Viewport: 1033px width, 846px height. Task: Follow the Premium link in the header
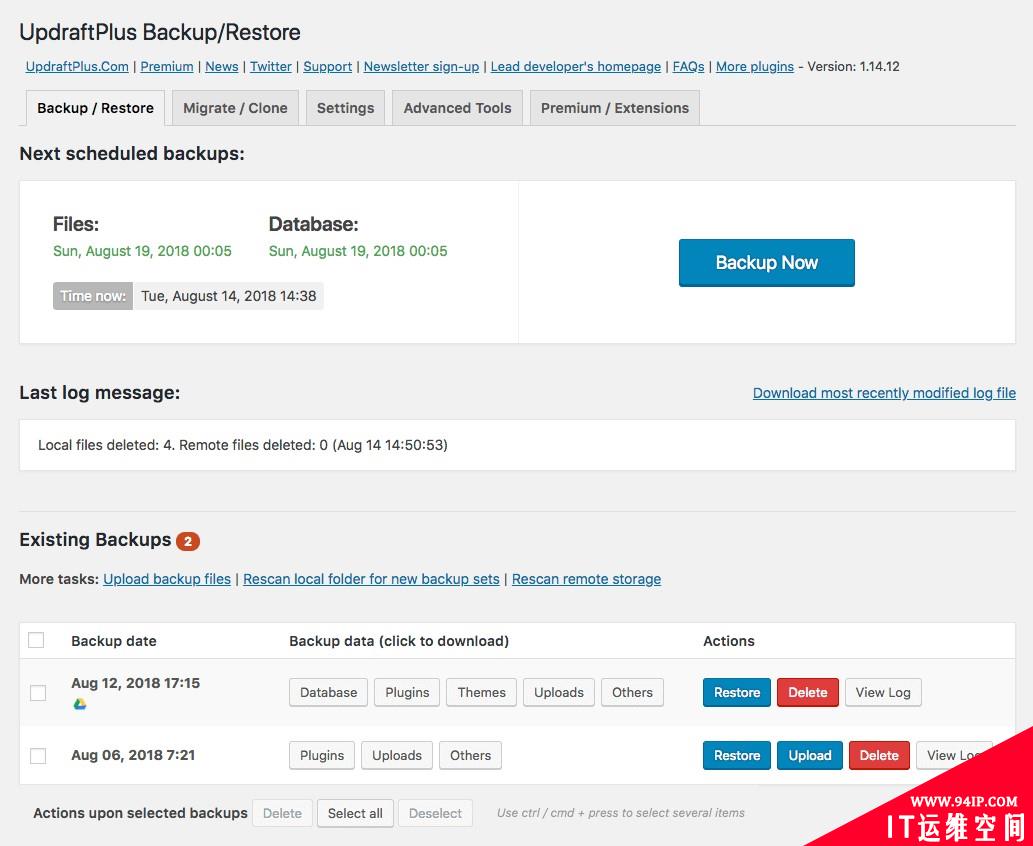167,67
